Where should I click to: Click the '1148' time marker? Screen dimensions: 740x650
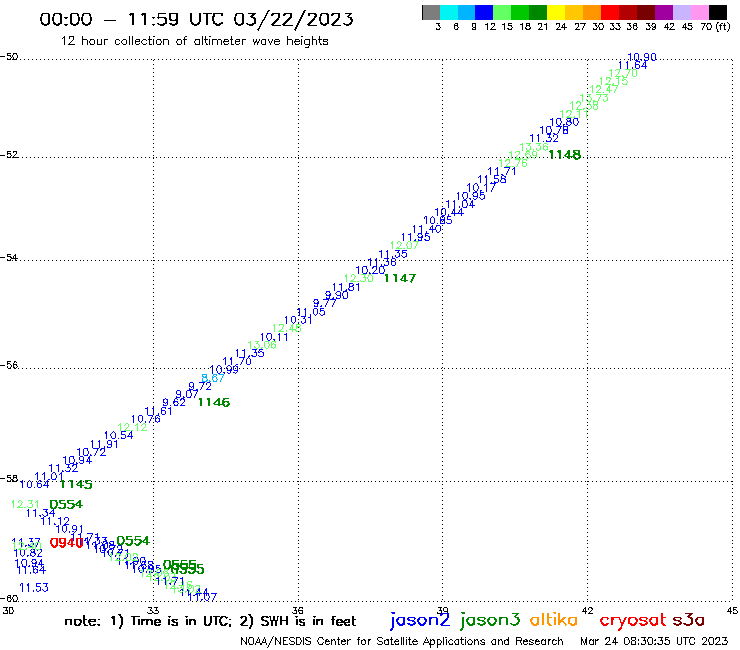[x=564, y=155]
